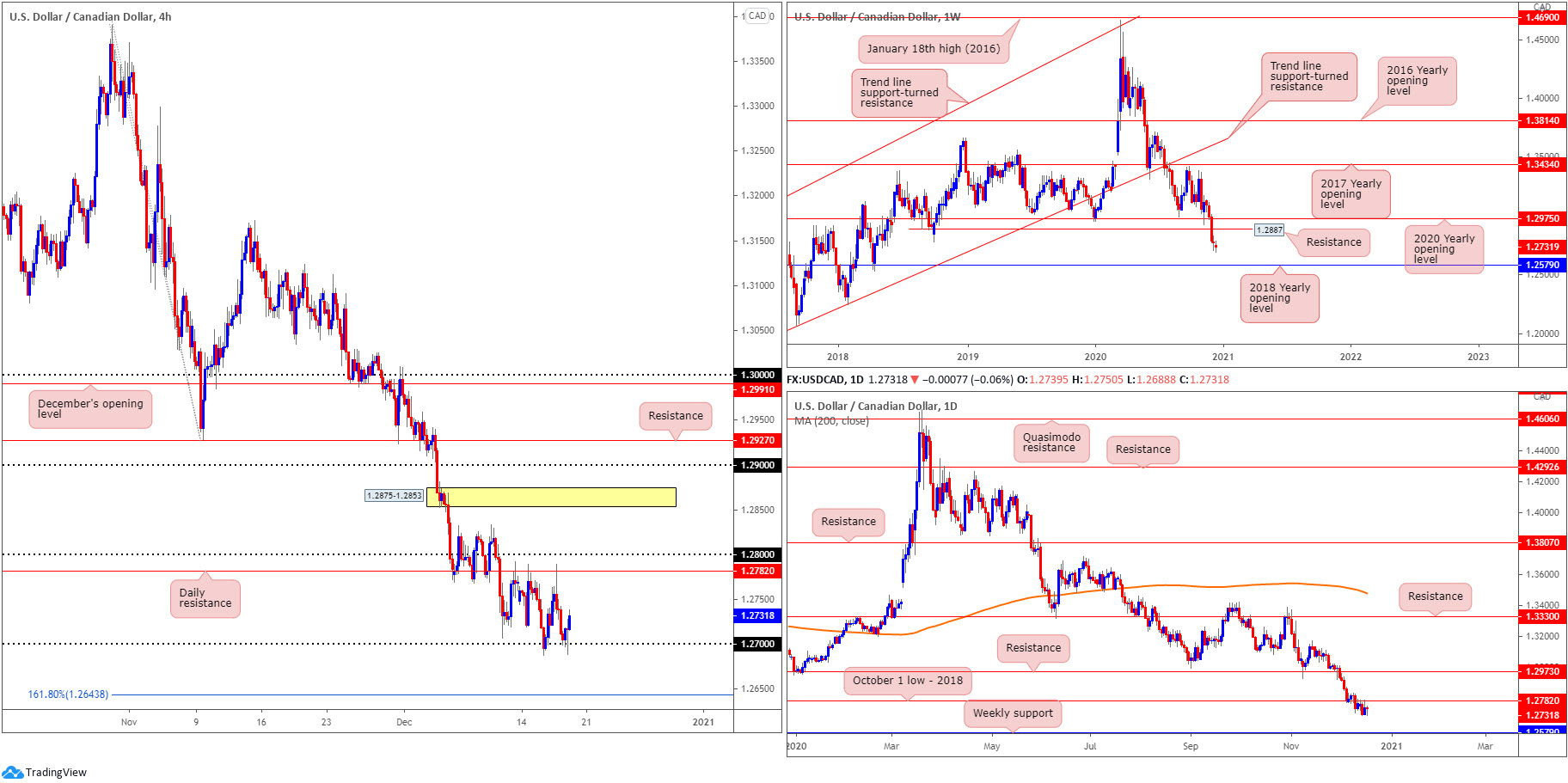Screen dimensions: 1568x783
Task: Select the 1.27319 weekly current price label
Action: pyautogui.click(x=1542, y=247)
